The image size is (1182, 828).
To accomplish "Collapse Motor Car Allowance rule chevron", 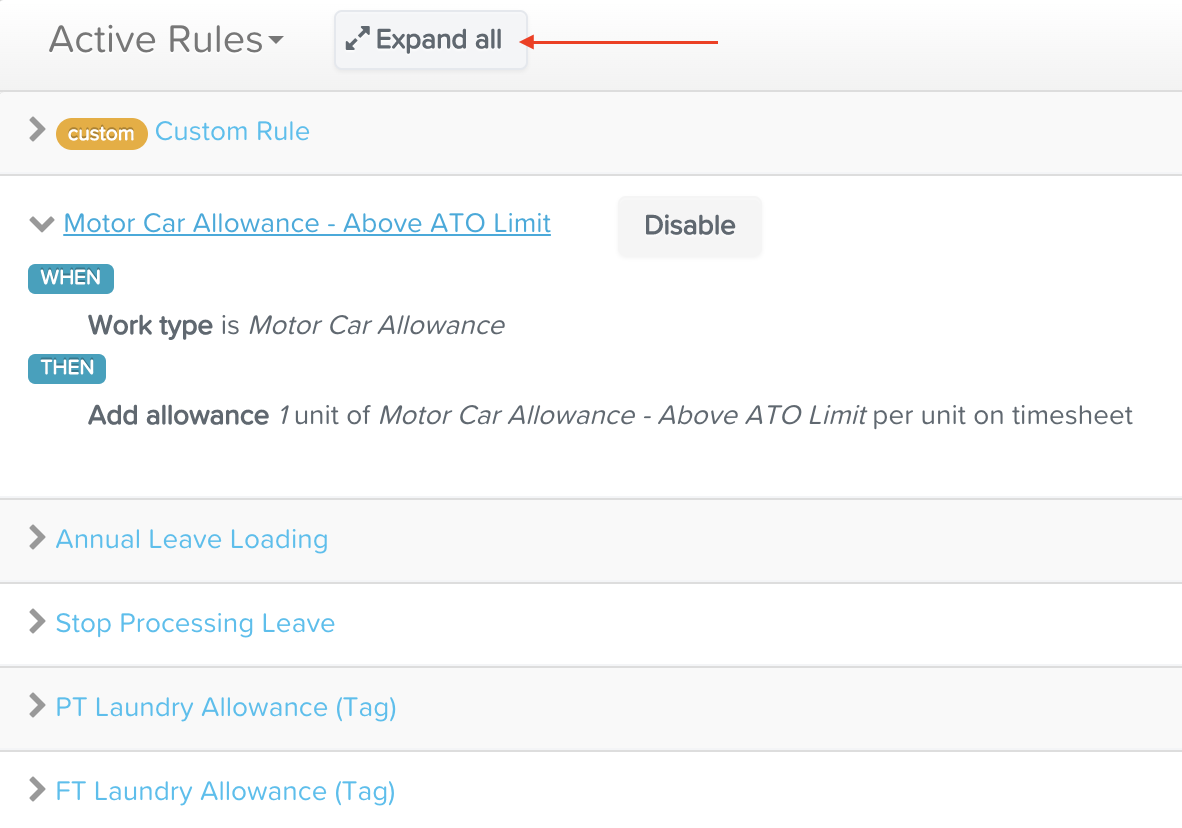I will 41,224.
